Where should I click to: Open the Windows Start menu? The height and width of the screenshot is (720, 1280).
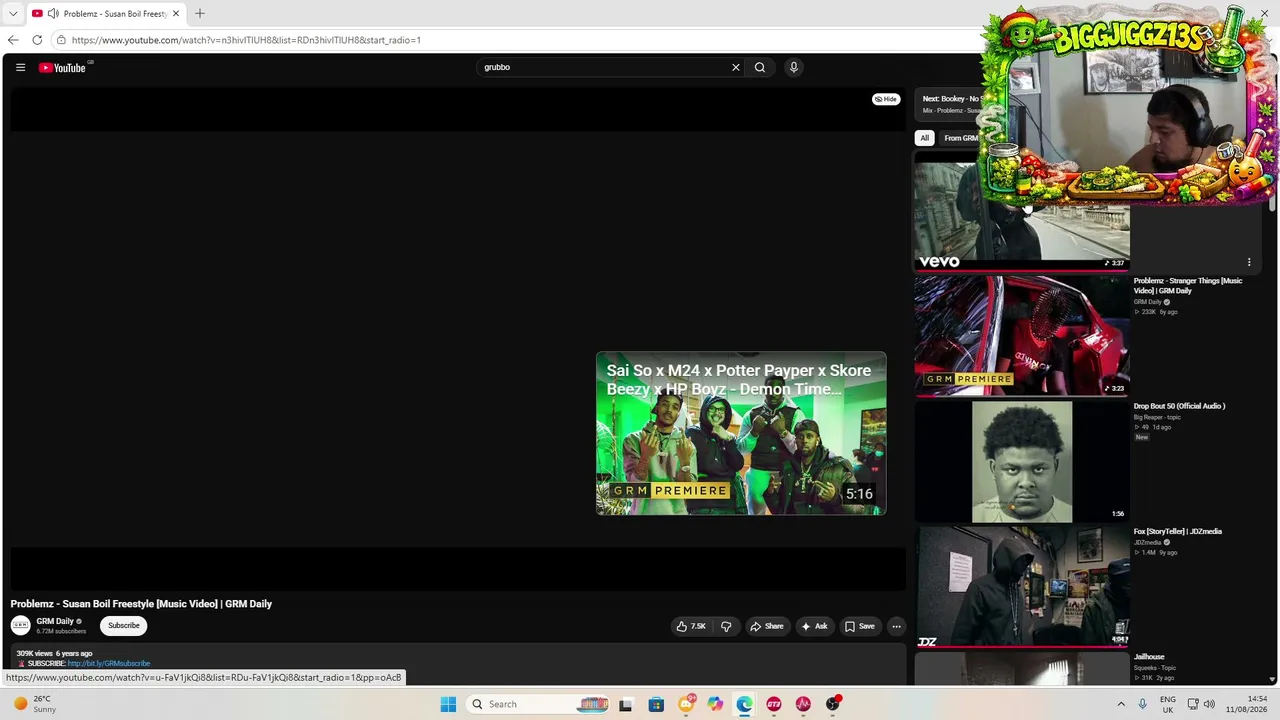(448, 704)
